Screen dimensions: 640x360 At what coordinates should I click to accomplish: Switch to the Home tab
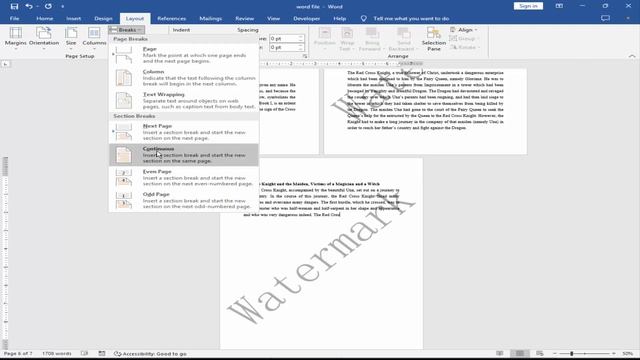point(44,18)
